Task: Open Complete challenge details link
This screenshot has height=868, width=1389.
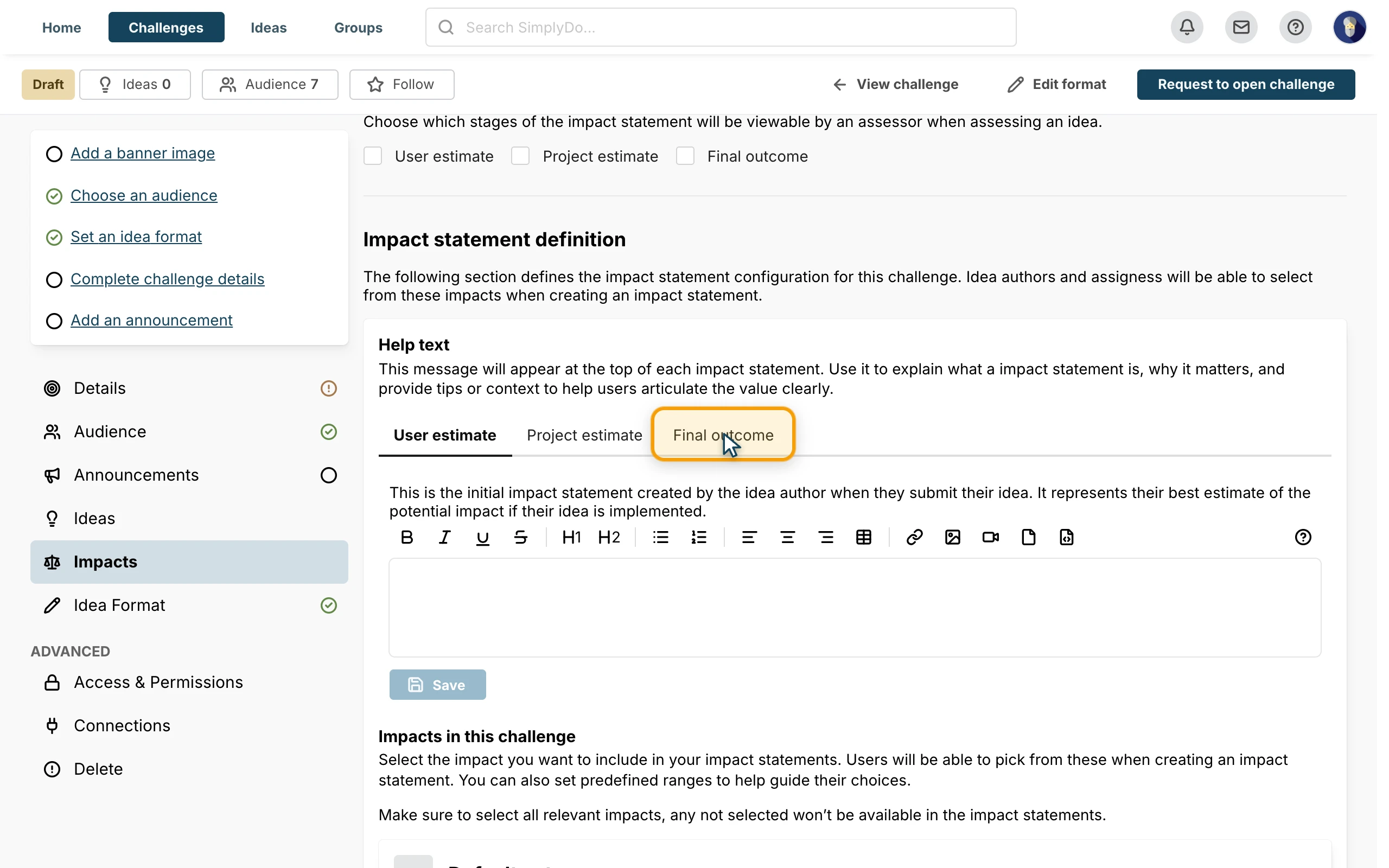Action: click(168, 279)
